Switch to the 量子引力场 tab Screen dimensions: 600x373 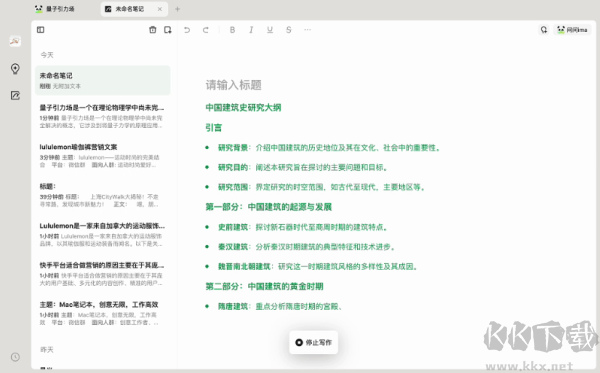pos(55,9)
